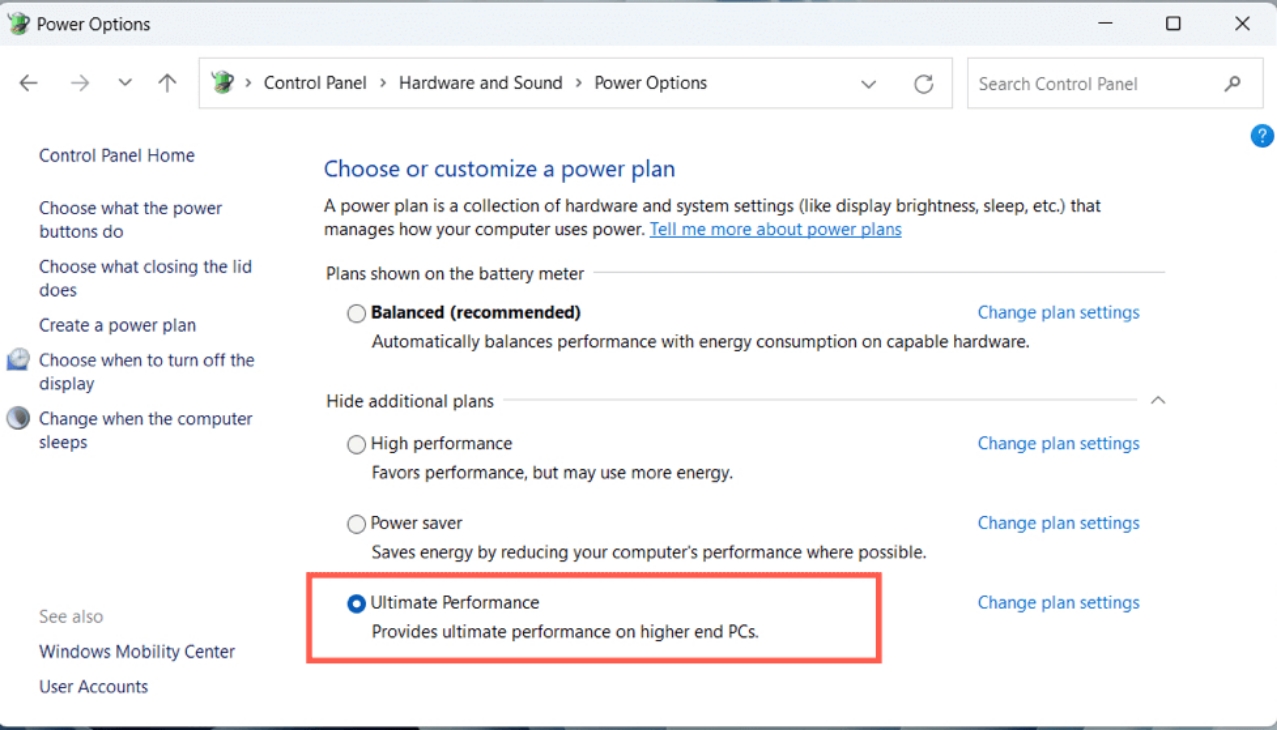Open the recent locations dropdown arrow
The width and height of the screenshot is (1277, 730).
pyautogui.click(x=124, y=83)
